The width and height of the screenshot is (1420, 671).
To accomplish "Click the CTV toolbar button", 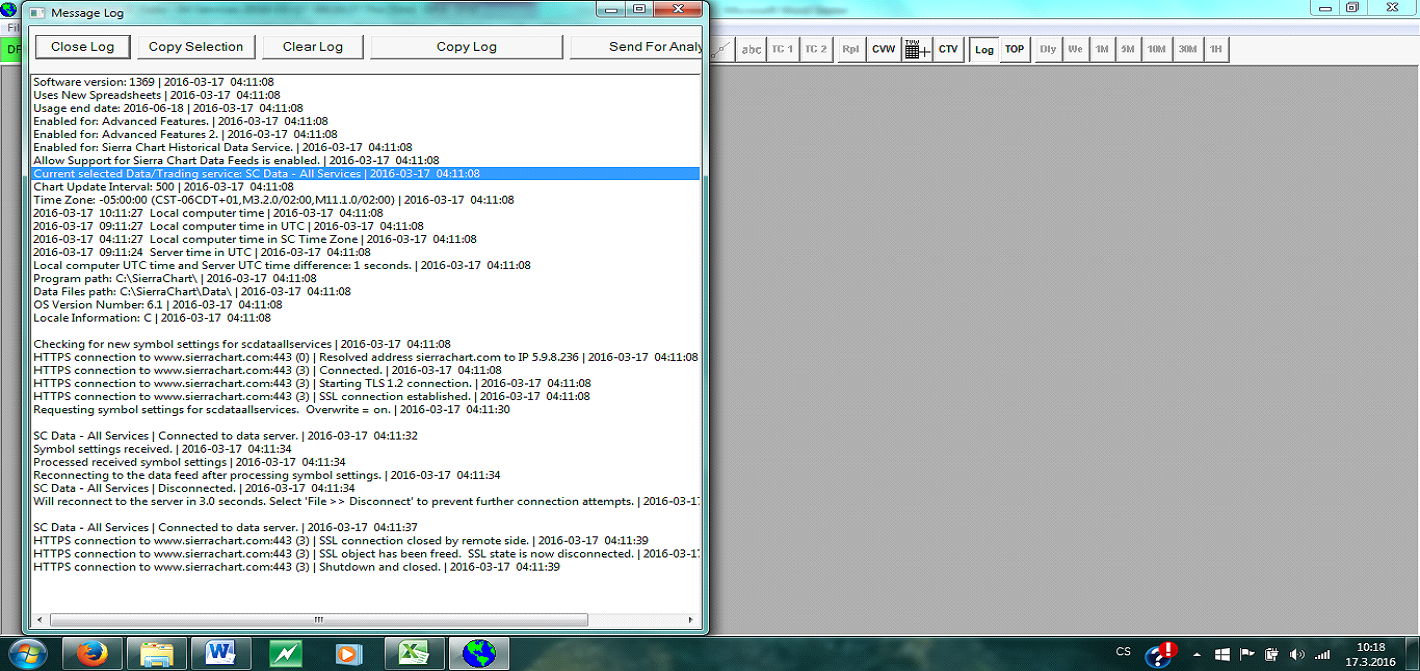I will click(x=948, y=49).
